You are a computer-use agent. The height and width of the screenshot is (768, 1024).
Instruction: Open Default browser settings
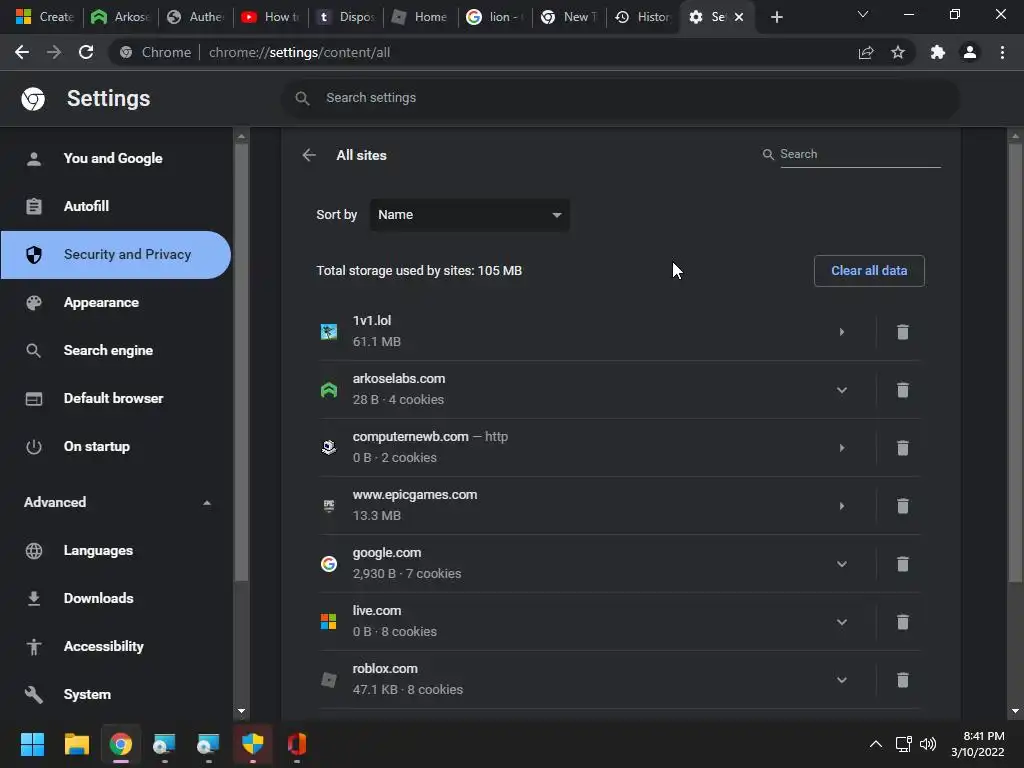tap(116, 398)
